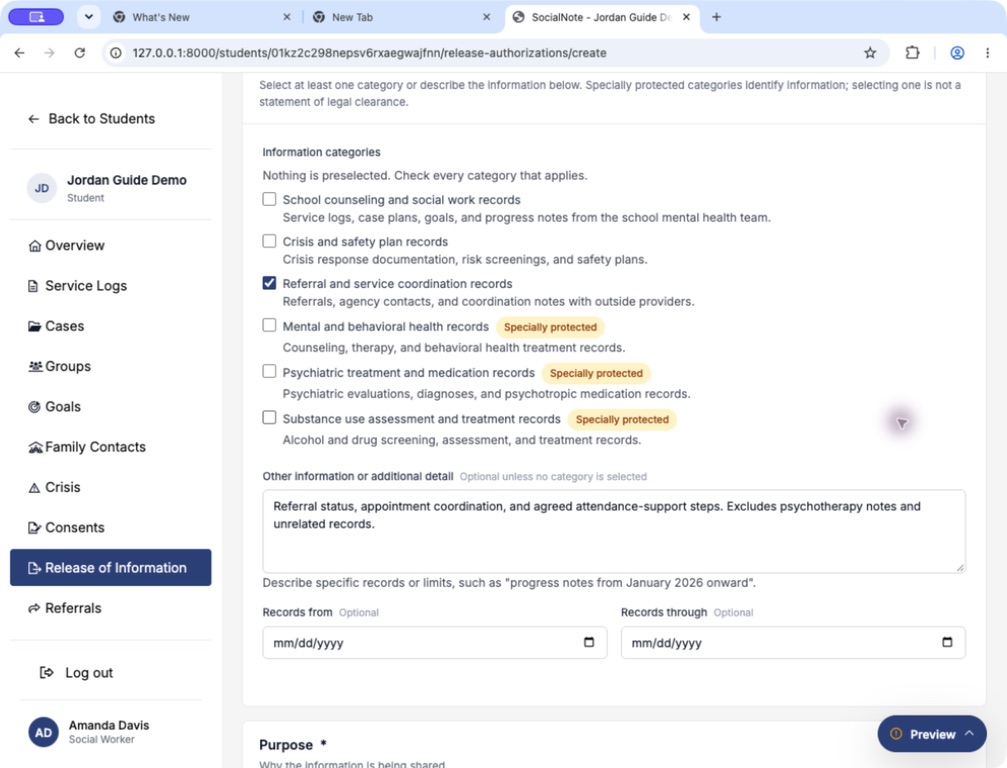The width and height of the screenshot is (1007, 768).
Task: Expand the Preview panel chevron
Action: point(970,733)
